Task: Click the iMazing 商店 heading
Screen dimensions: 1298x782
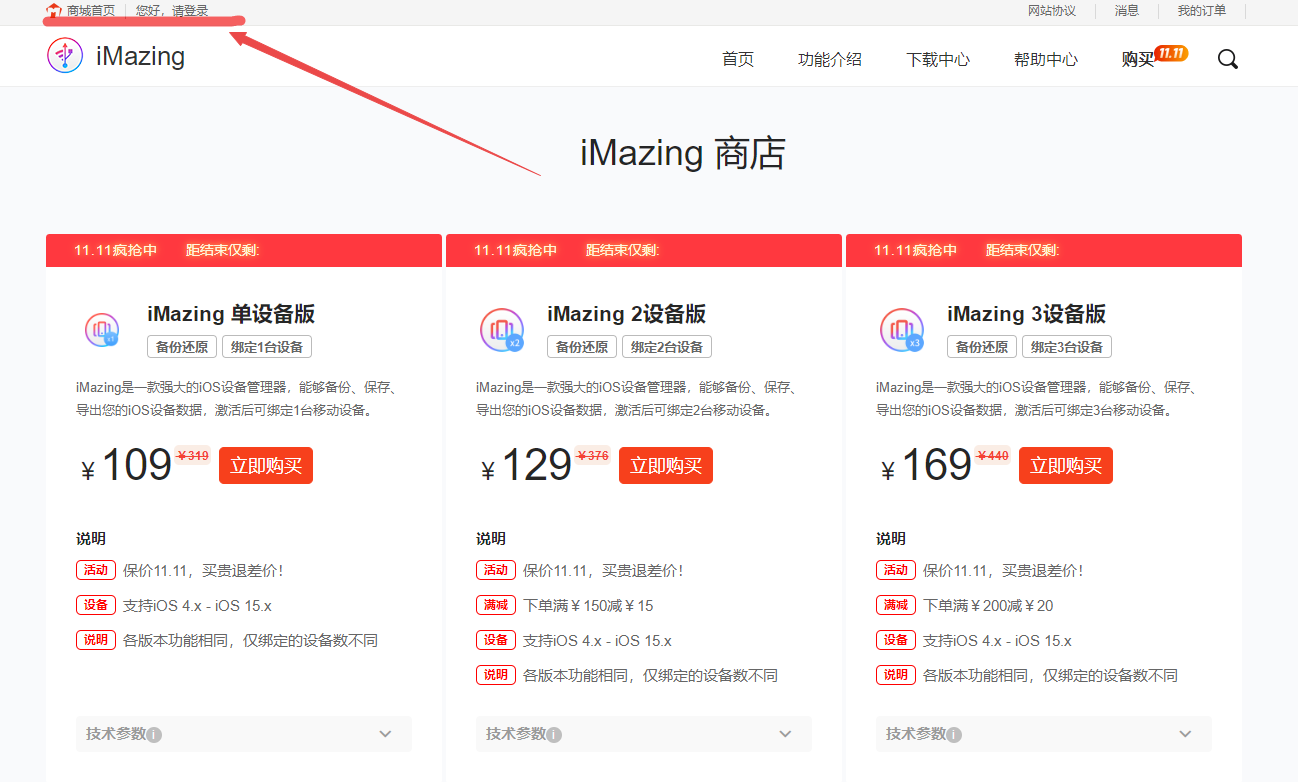Action: click(x=683, y=154)
